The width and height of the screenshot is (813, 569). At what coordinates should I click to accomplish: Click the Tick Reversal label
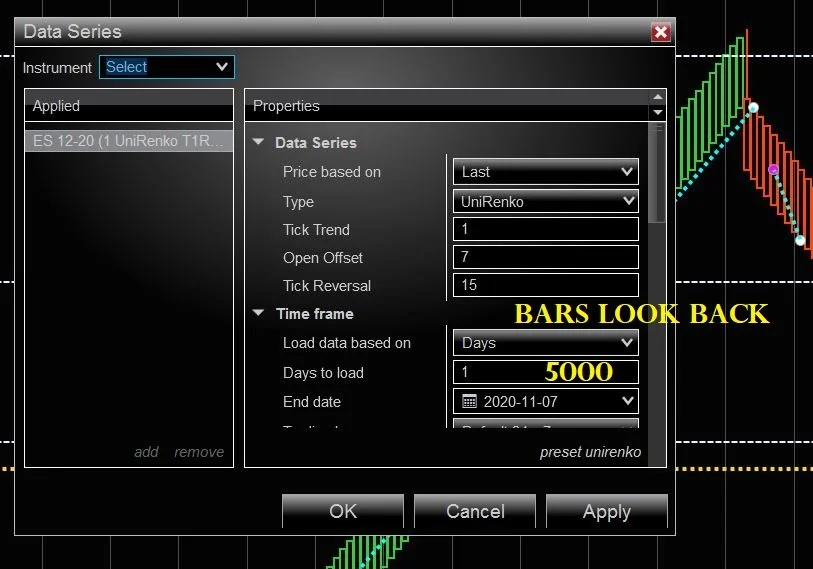click(x=327, y=286)
